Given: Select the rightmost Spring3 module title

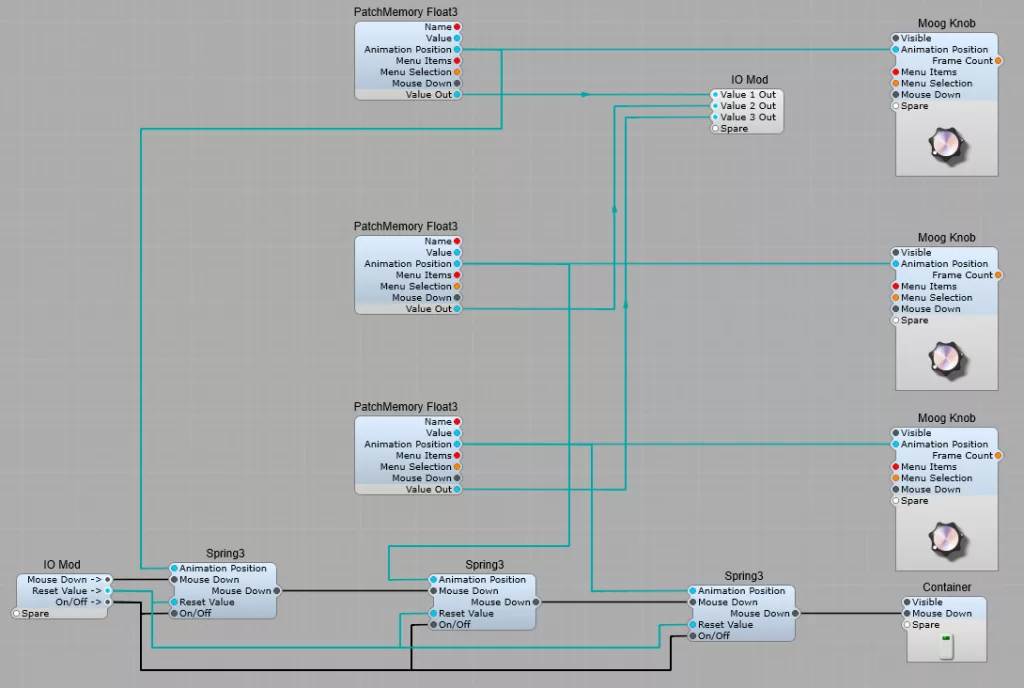Looking at the screenshot, I should click(743, 576).
